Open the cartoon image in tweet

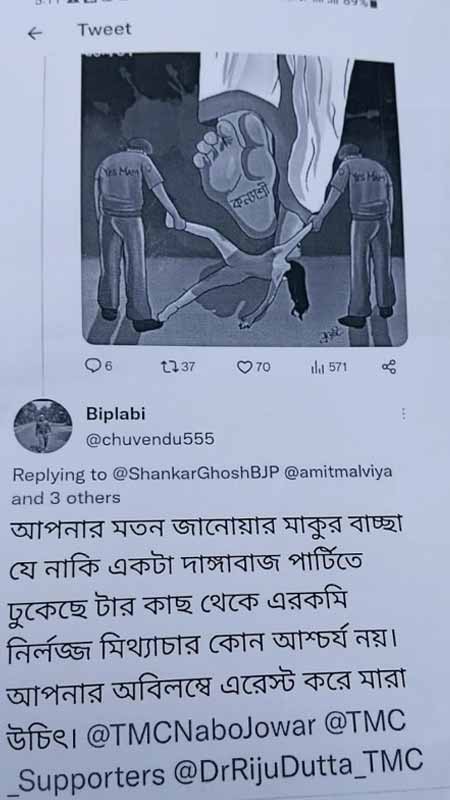pos(243,198)
